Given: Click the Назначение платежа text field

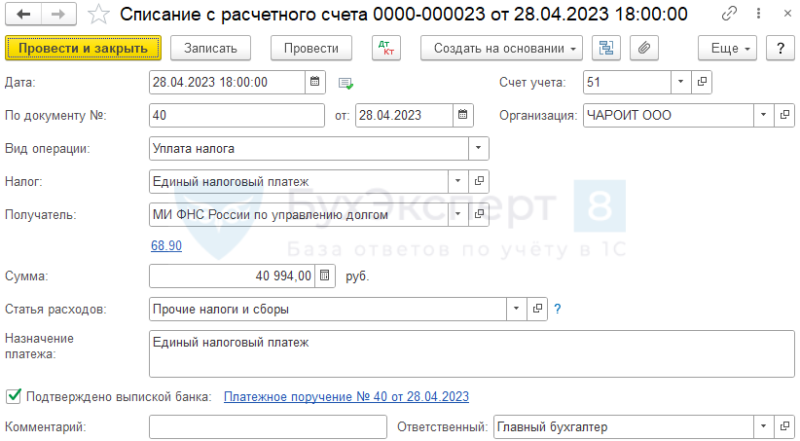Looking at the screenshot, I should click(471, 354).
